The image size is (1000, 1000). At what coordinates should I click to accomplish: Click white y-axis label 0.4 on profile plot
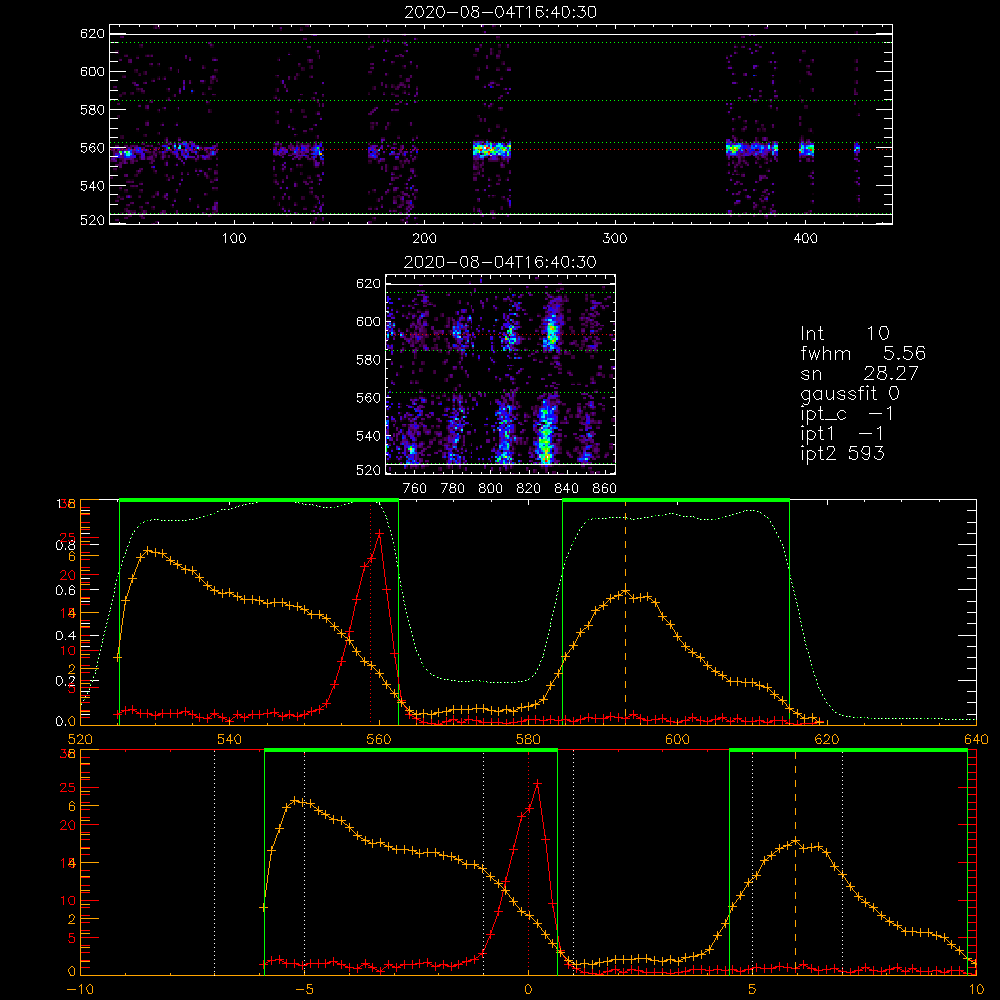coord(66,636)
